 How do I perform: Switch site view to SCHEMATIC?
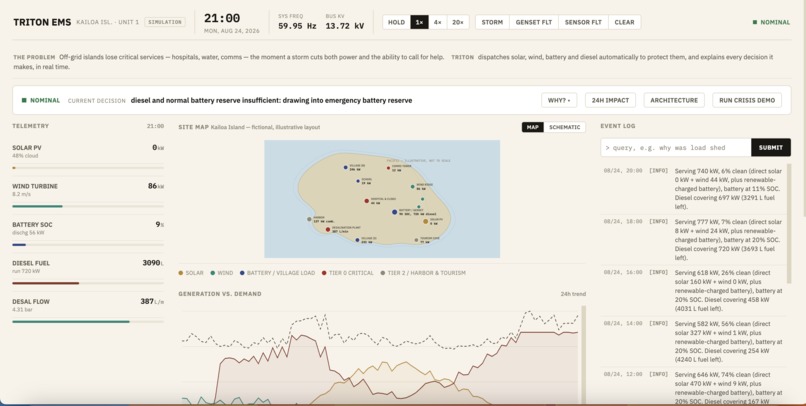(x=564, y=127)
